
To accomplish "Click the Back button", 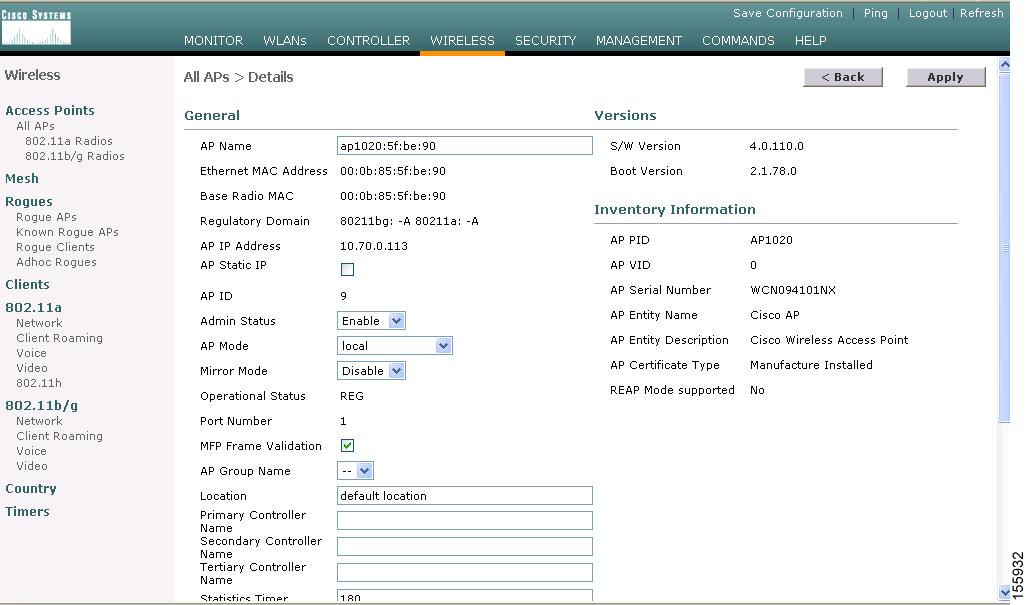I will click(x=845, y=77).
